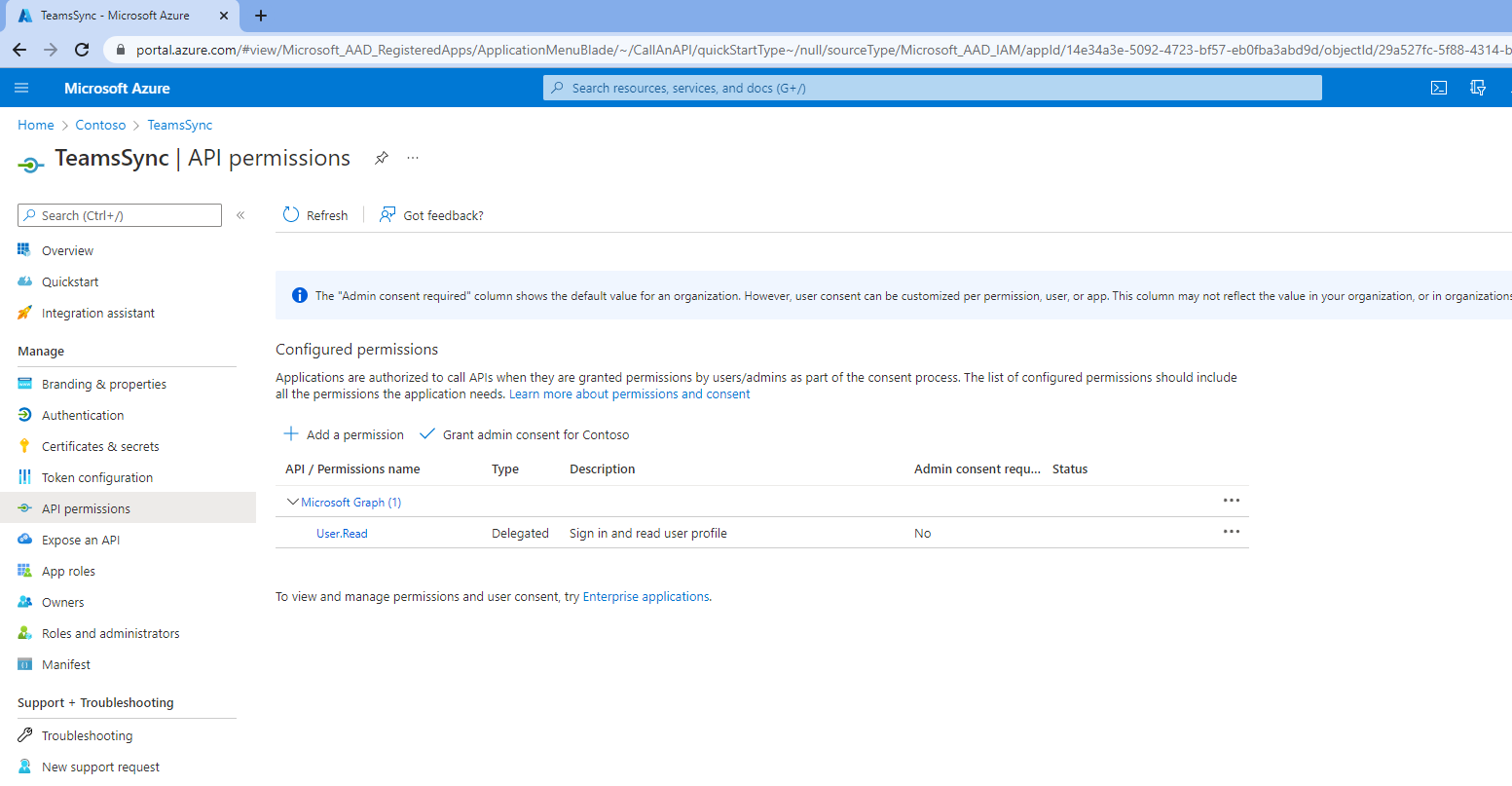Viewport: 1512px width, 786px height.
Task: Click the Token configuration icon
Action: click(24, 477)
